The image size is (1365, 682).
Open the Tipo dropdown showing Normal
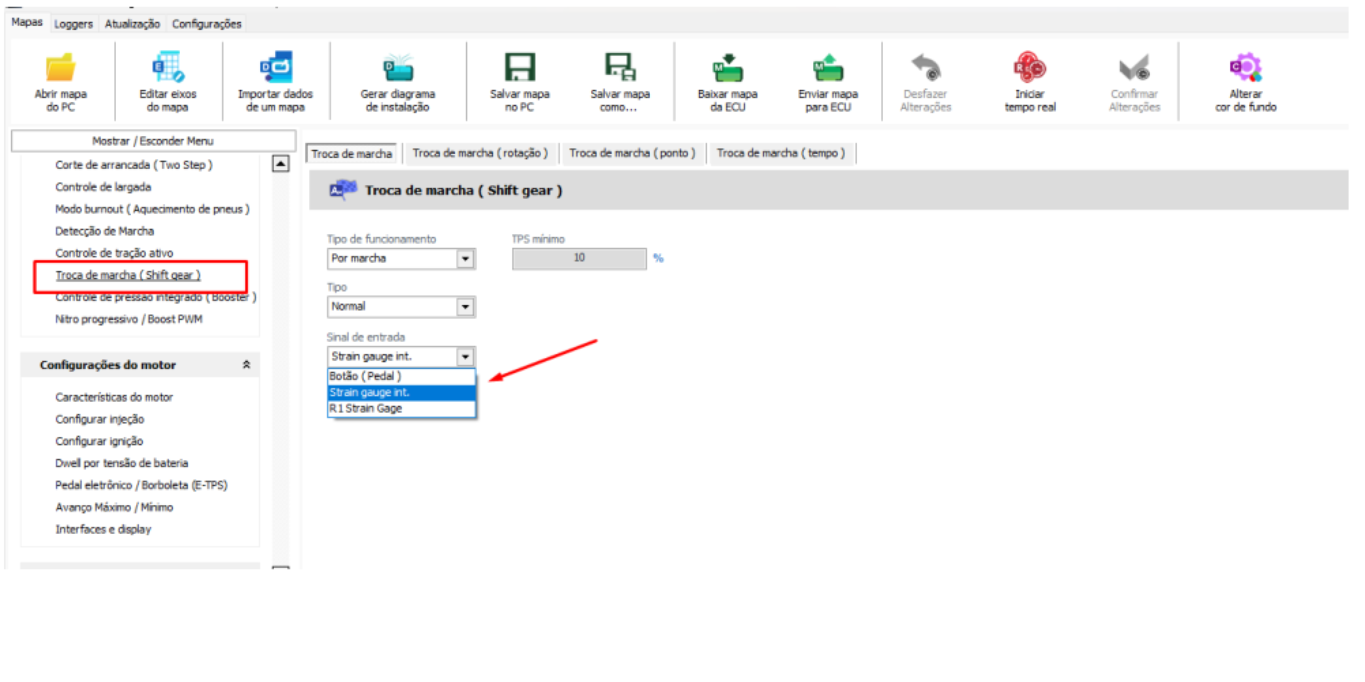click(x=465, y=307)
